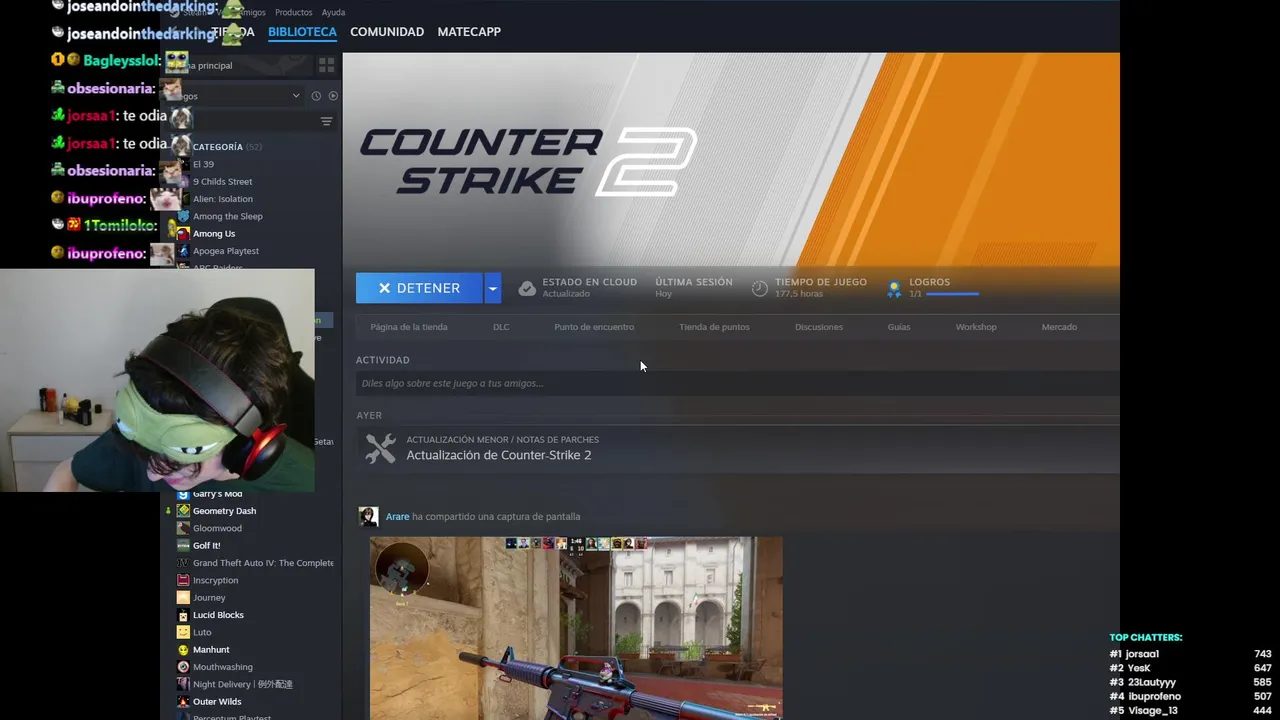This screenshot has height=720, width=1280.
Task: Open Arare's shared Counter-Strike screenshot
Action: coord(576,628)
